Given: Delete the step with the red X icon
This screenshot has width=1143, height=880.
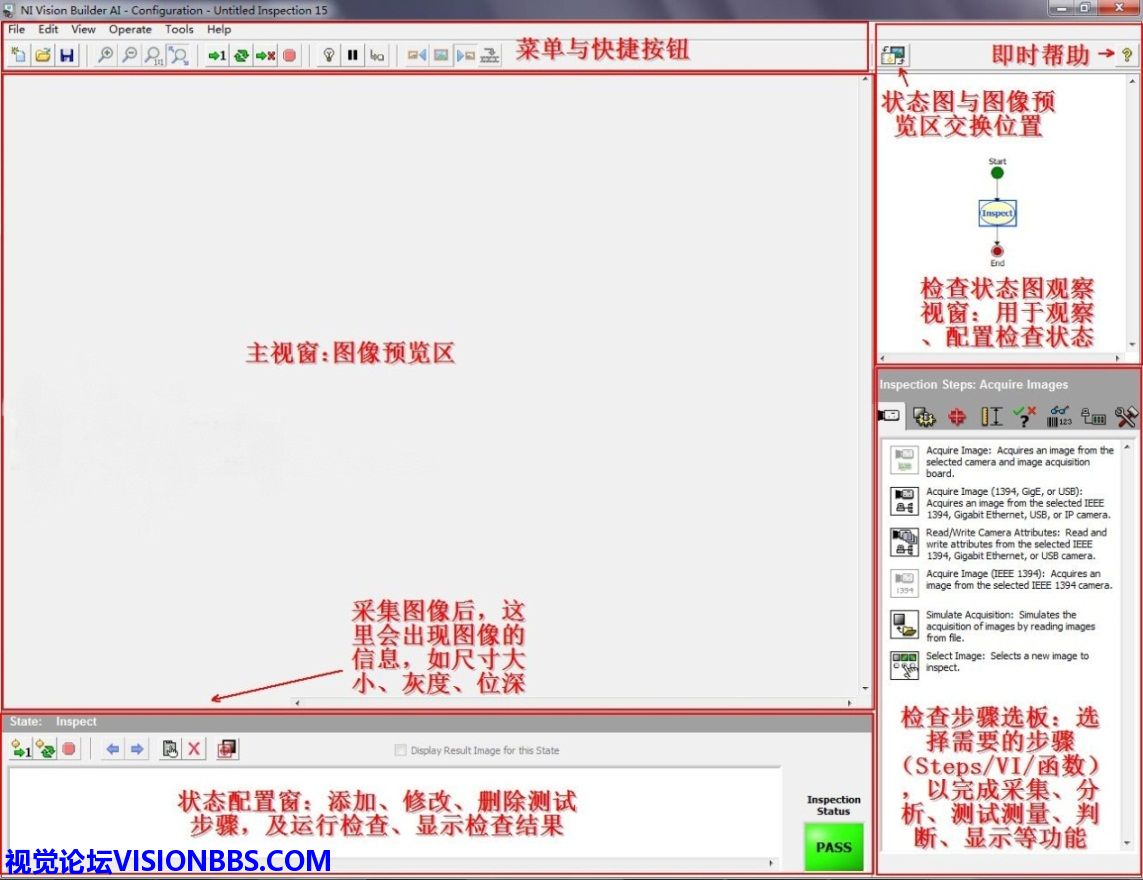Looking at the screenshot, I should [x=194, y=749].
